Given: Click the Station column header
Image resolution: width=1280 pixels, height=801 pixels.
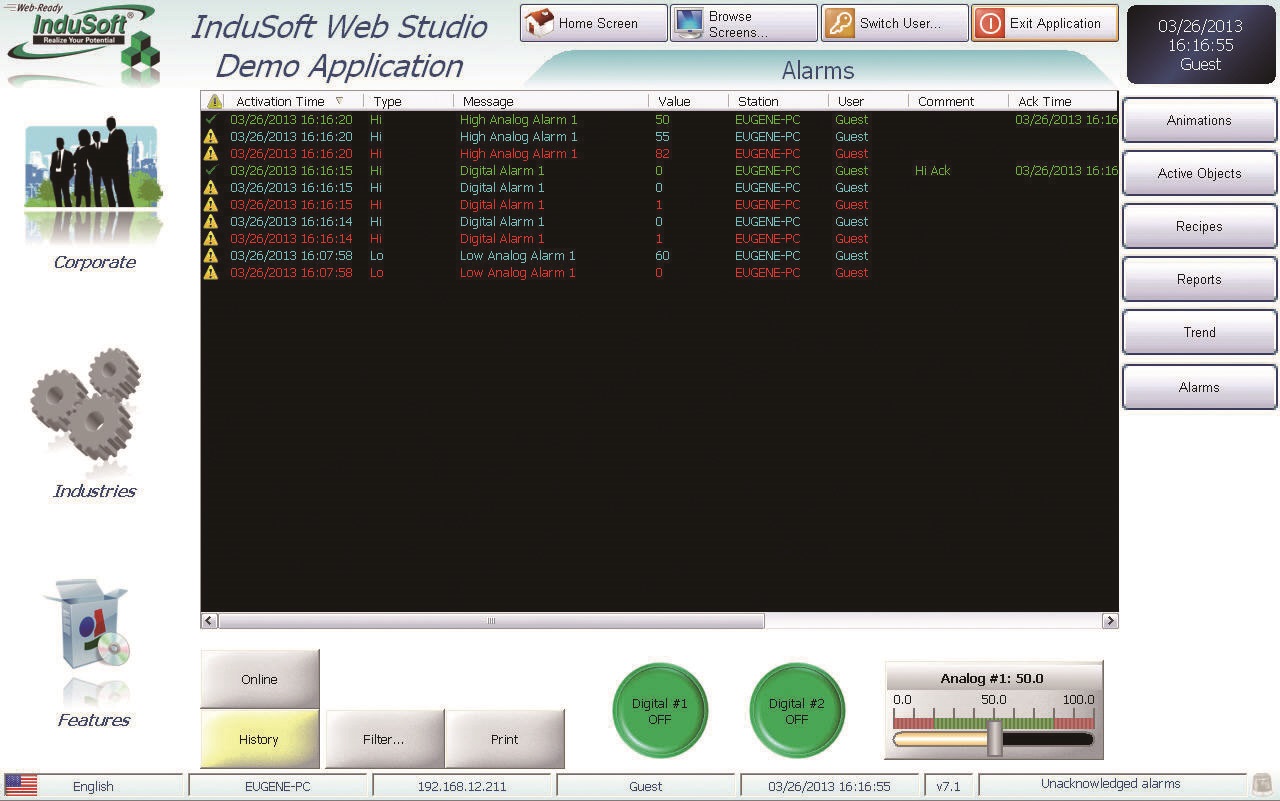Looking at the screenshot, I should click(x=778, y=101).
